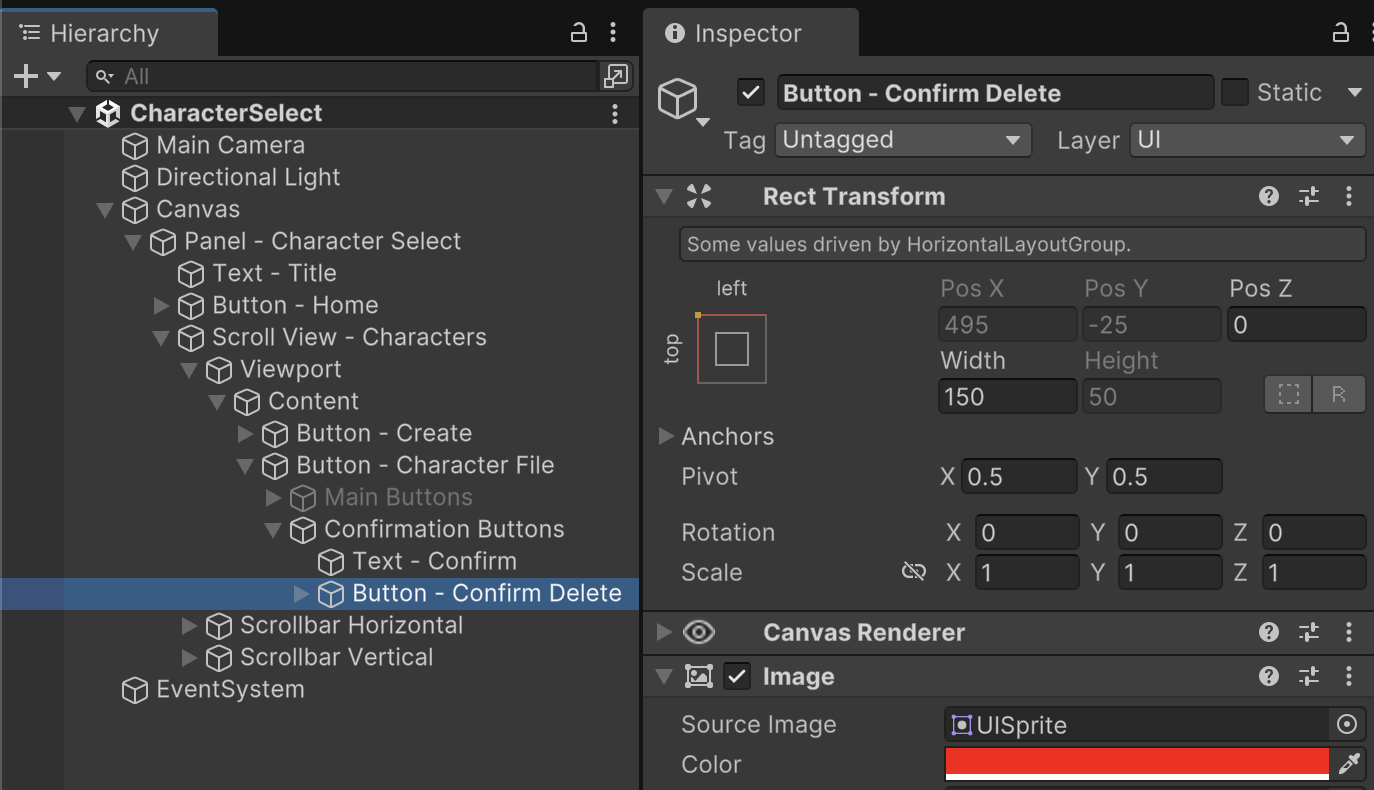Open Image component preset settings icon
The height and width of the screenshot is (790, 1374).
[1309, 677]
